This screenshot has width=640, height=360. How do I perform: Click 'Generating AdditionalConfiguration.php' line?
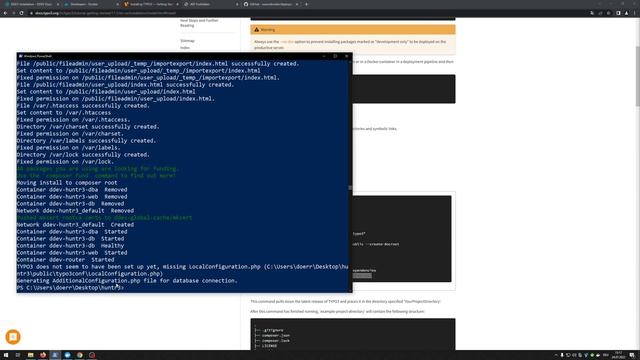(127, 281)
